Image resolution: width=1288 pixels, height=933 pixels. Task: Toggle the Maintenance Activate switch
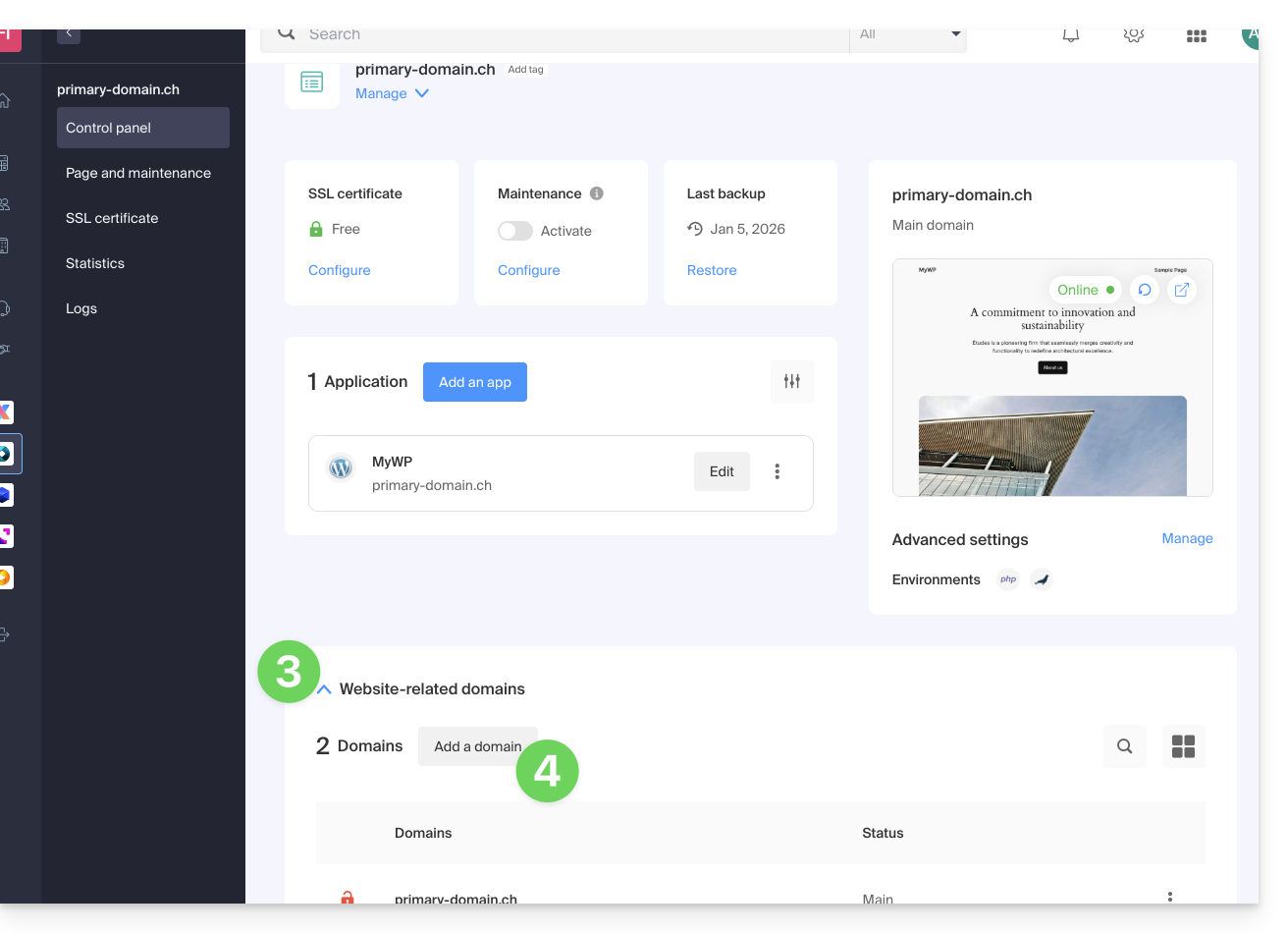point(515,231)
